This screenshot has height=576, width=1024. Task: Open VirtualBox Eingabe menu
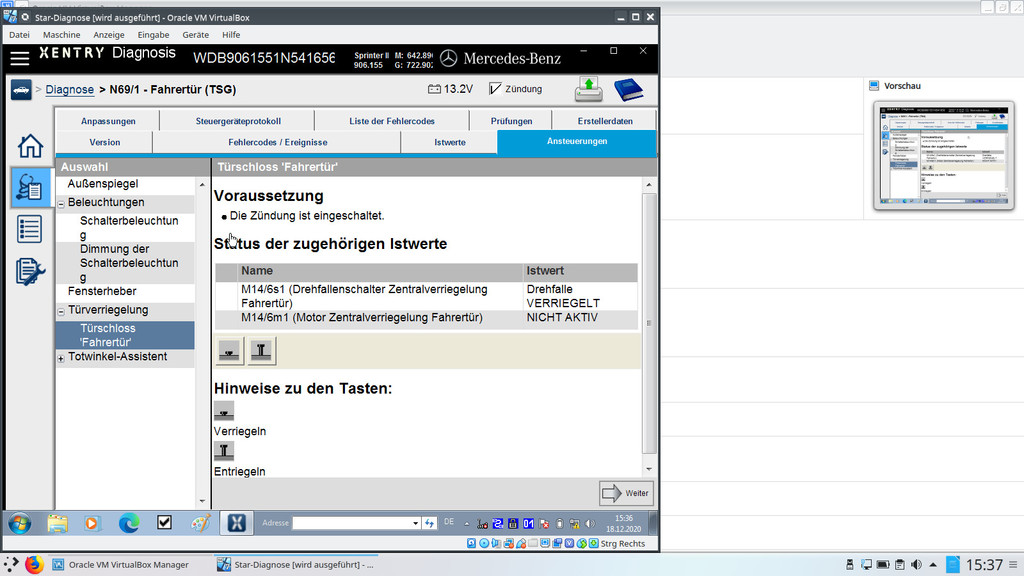point(153,35)
